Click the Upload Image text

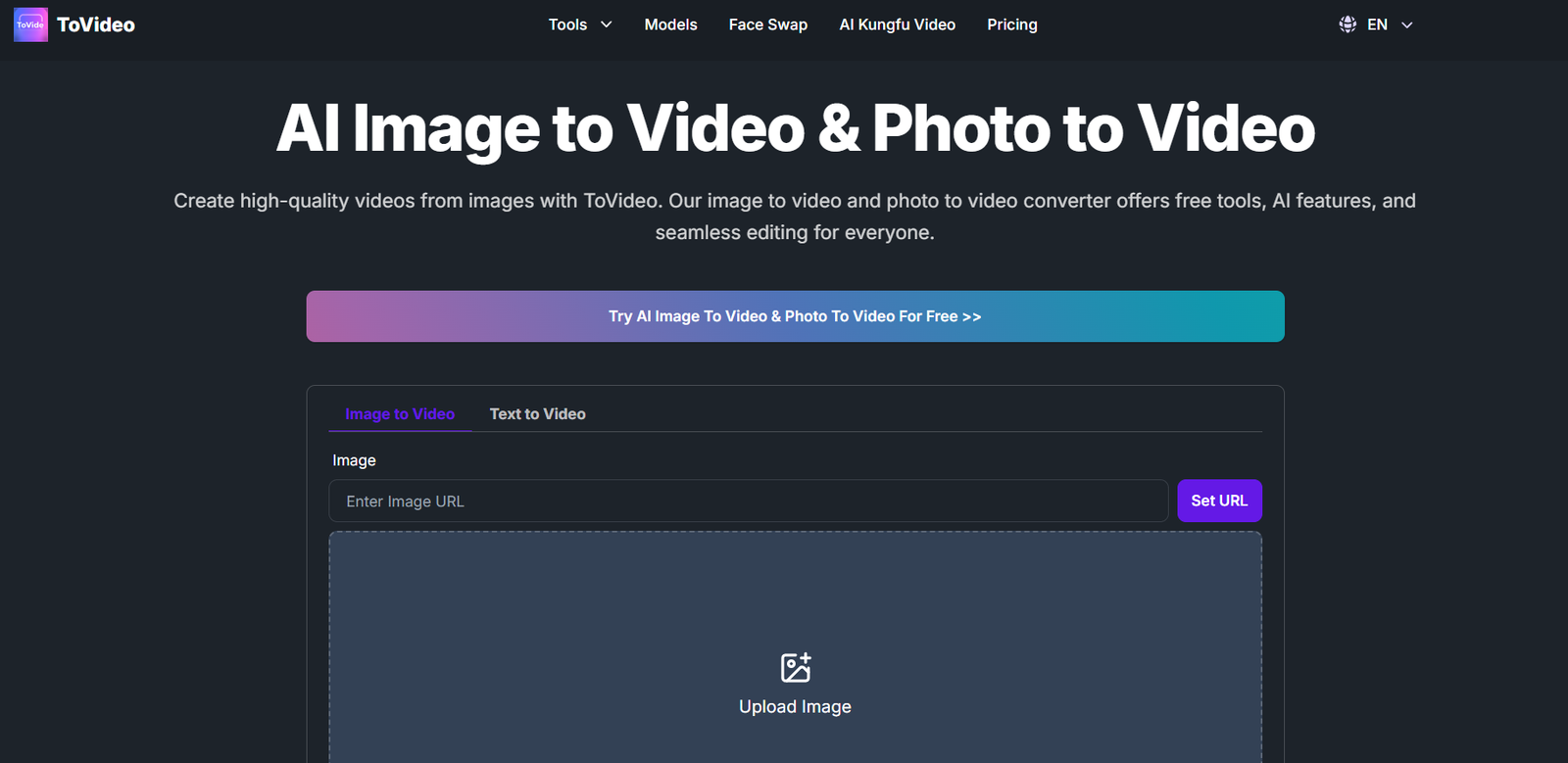coord(795,707)
